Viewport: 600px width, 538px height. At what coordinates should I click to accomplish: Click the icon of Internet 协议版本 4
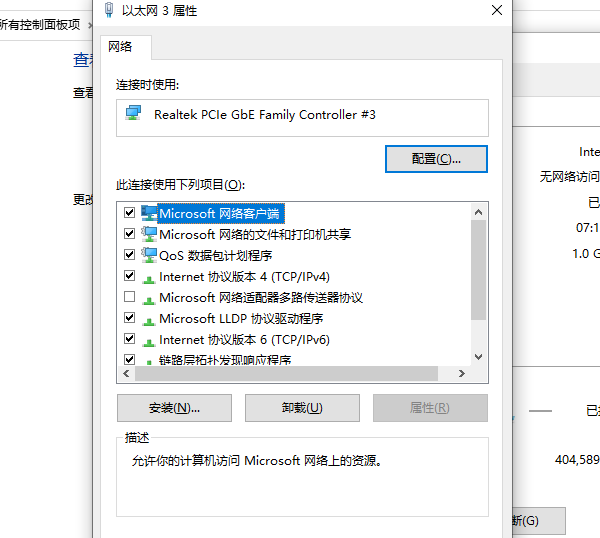tap(148, 279)
